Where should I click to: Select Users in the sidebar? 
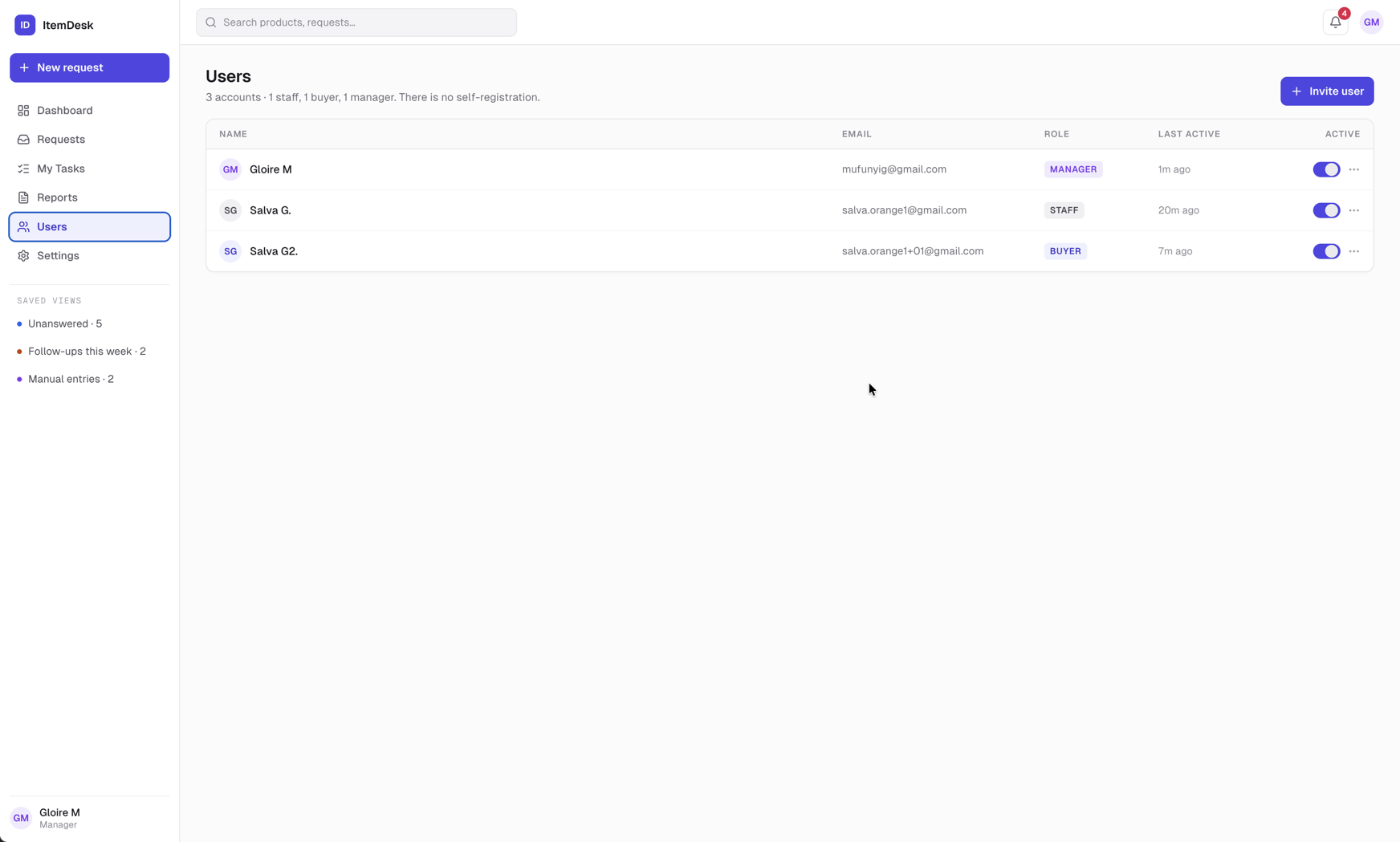(x=89, y=227)
